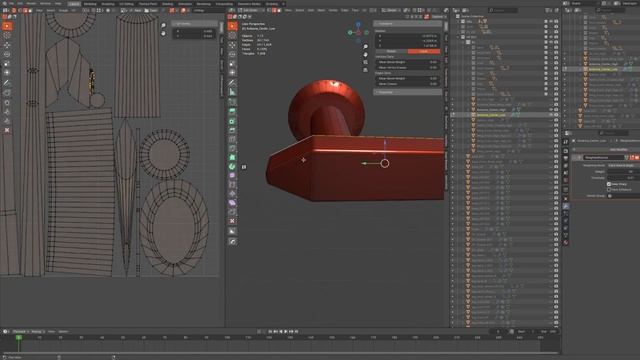Select the Select Box tool in UV editor toolbar

7,26
